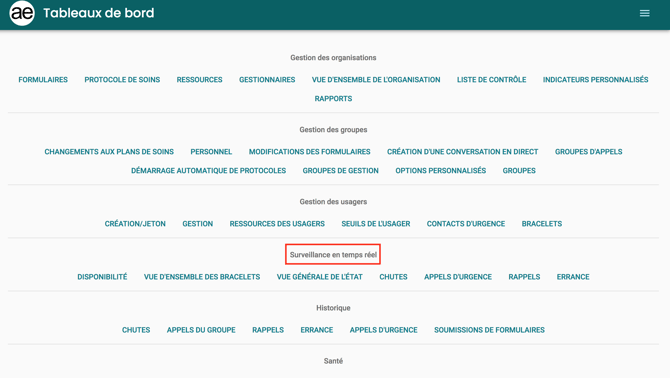Open the Formulaires link
The height and width of the screenshot is (378, 670).
pos(43,80)
